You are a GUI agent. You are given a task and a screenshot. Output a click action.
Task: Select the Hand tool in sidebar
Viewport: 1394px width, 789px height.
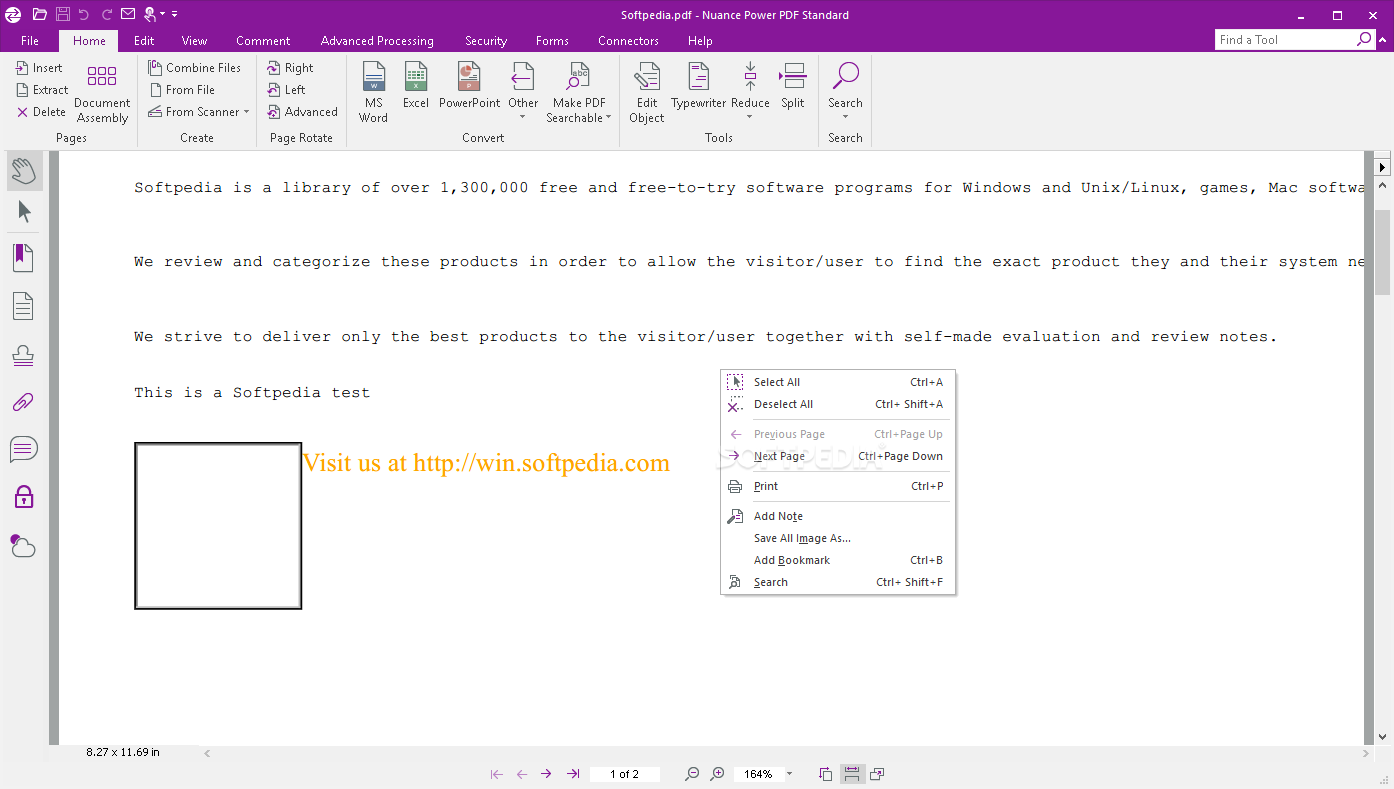coord(24,171)
